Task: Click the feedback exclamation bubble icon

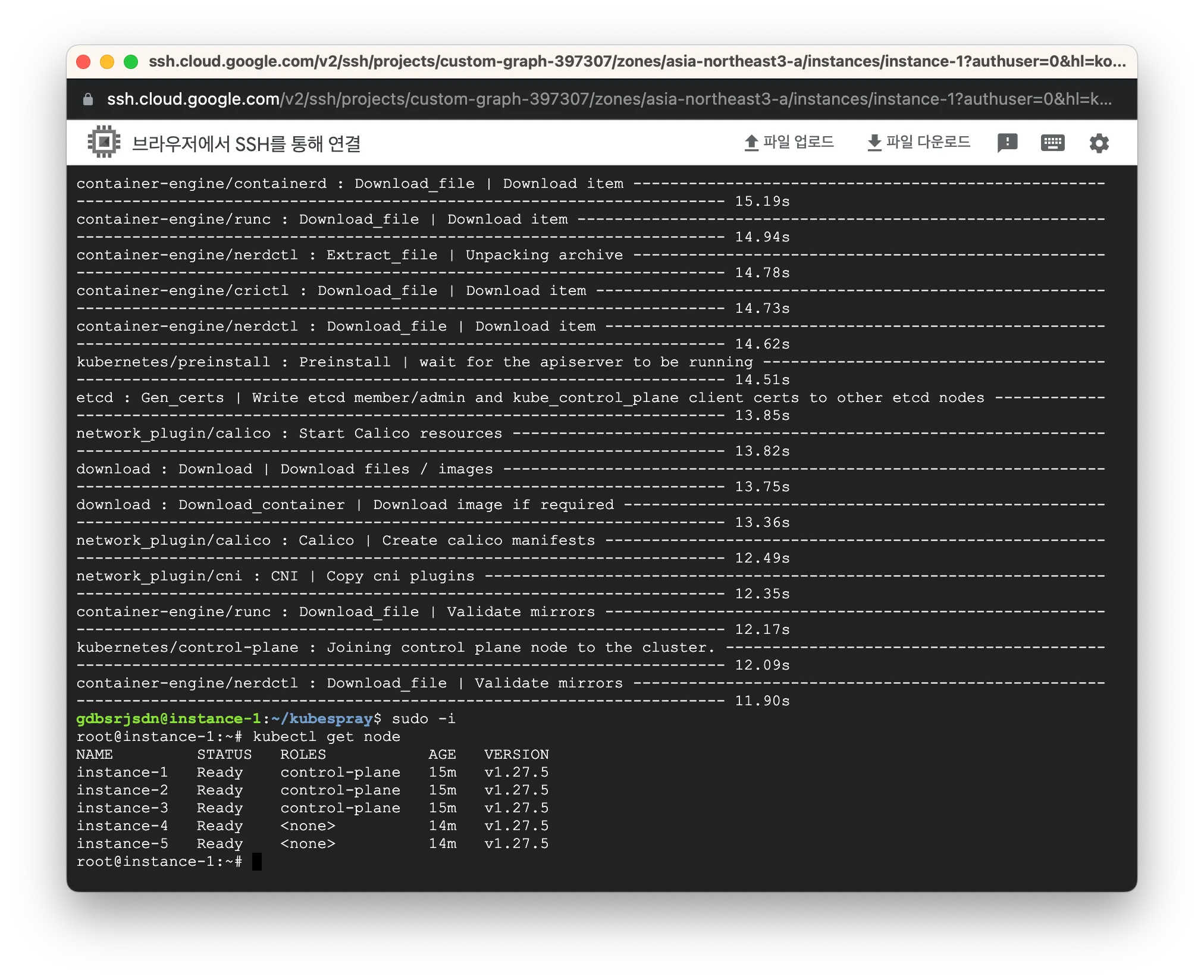Action: 1007,143
